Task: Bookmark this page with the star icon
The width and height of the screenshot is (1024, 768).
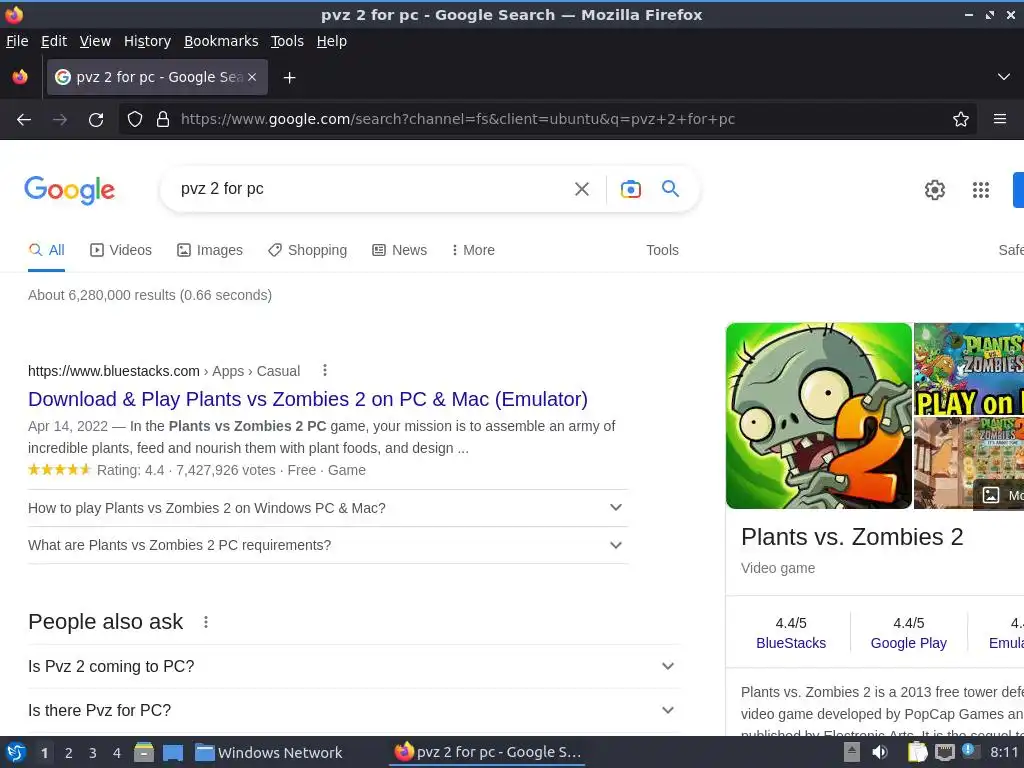Action: 961,120
